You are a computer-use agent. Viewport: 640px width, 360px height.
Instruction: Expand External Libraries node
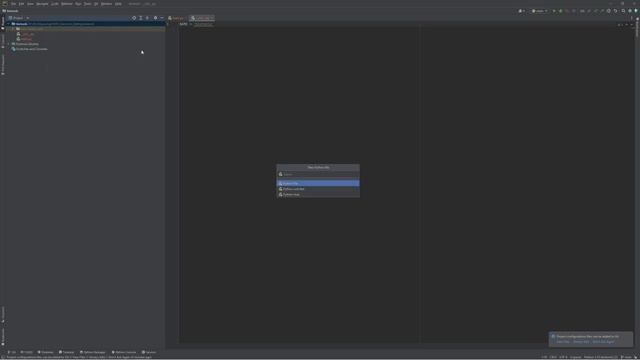pos(8,44)
